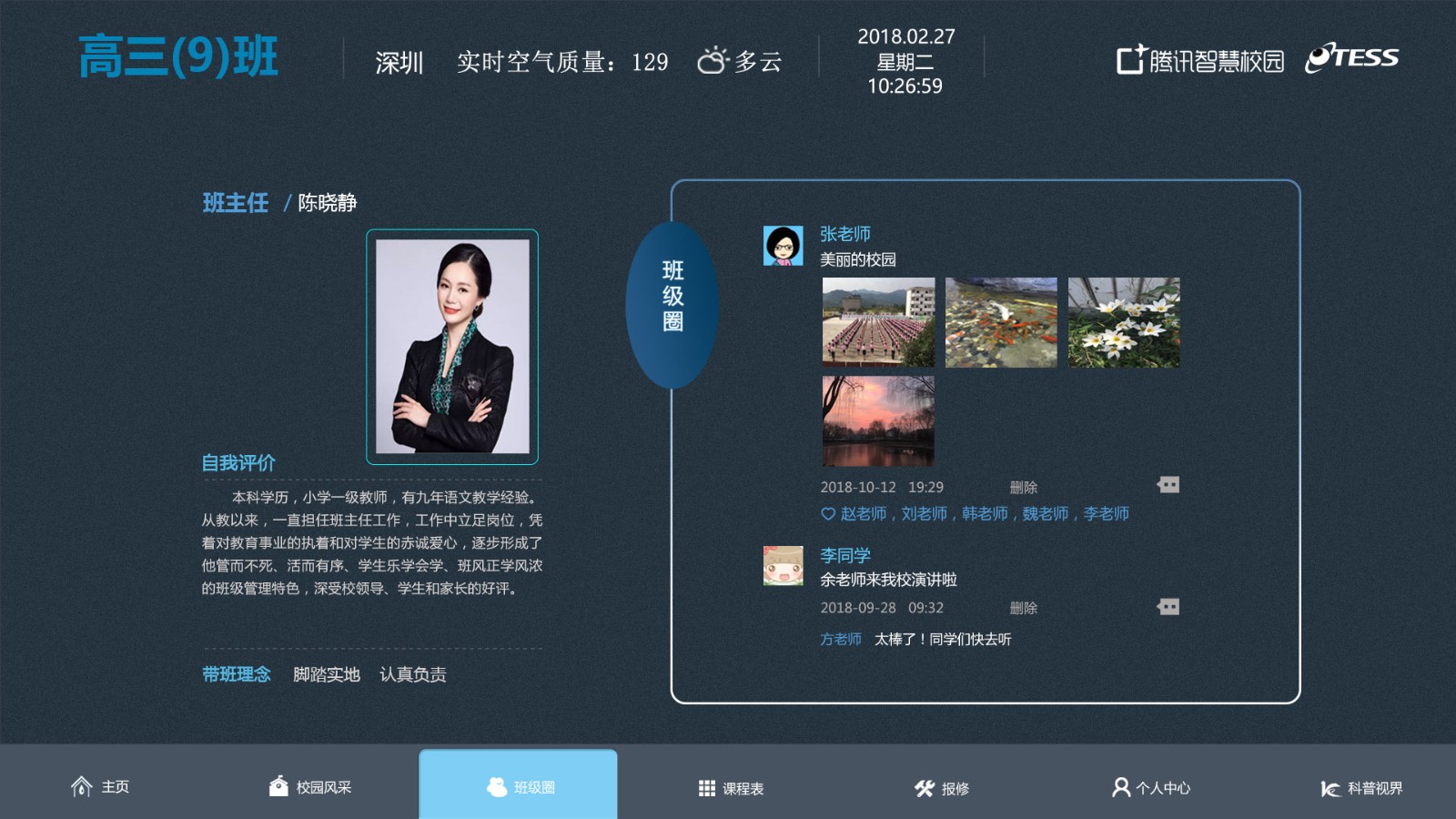Click 李老师 in the likes list

pos(1107,514)
